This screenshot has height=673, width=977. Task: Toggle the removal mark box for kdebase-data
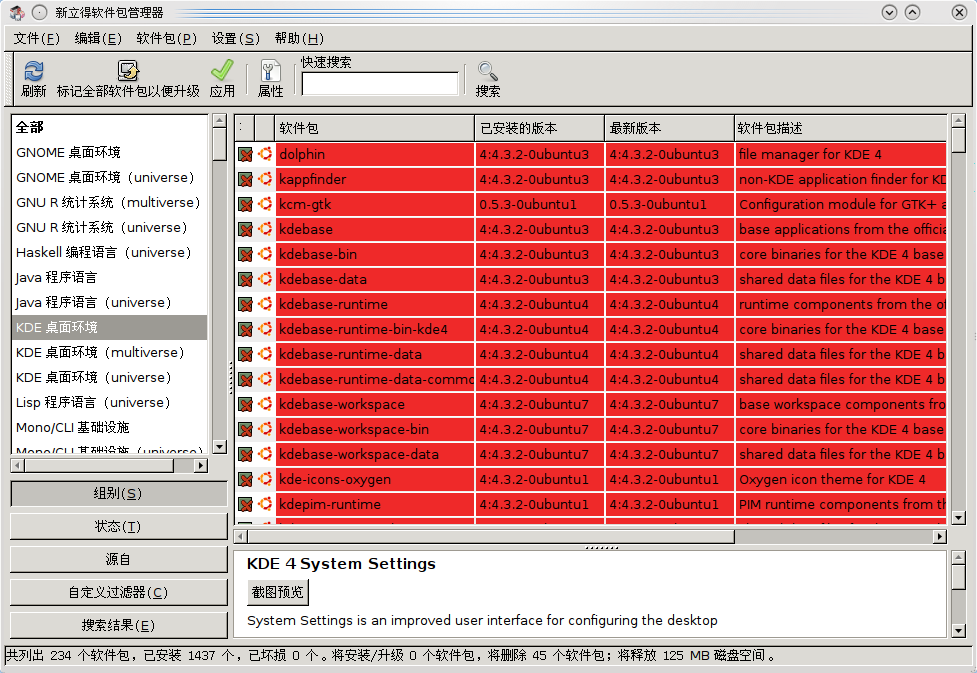click(245, 279)
